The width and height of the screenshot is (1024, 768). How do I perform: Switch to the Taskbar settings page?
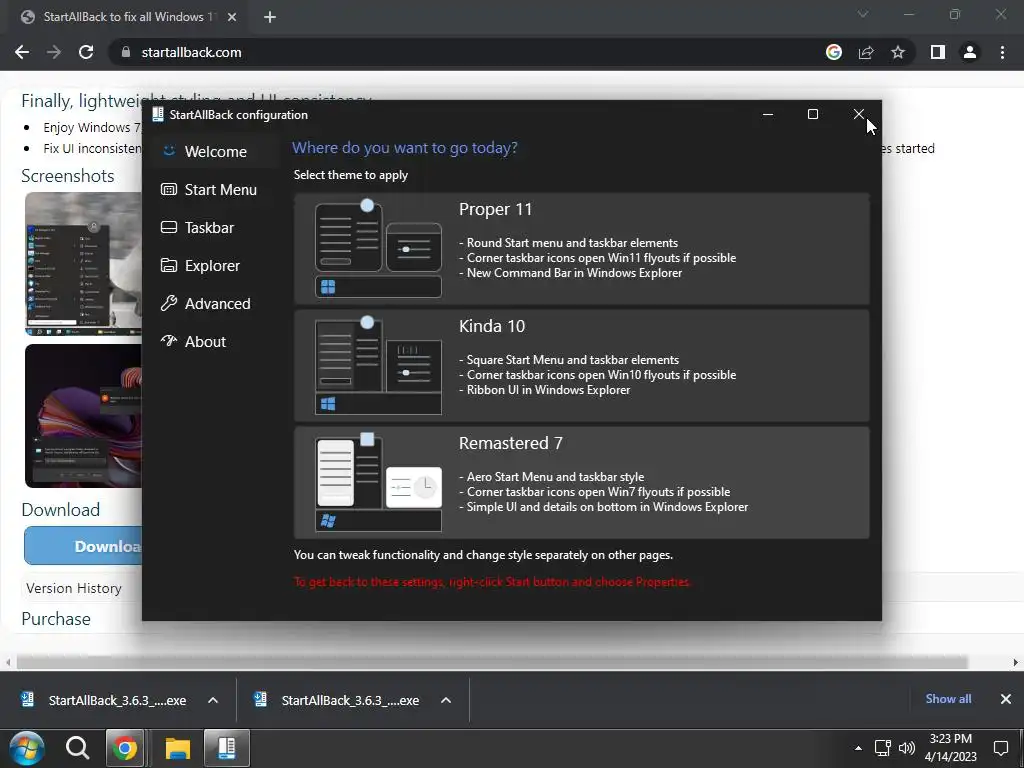point(216,227)
